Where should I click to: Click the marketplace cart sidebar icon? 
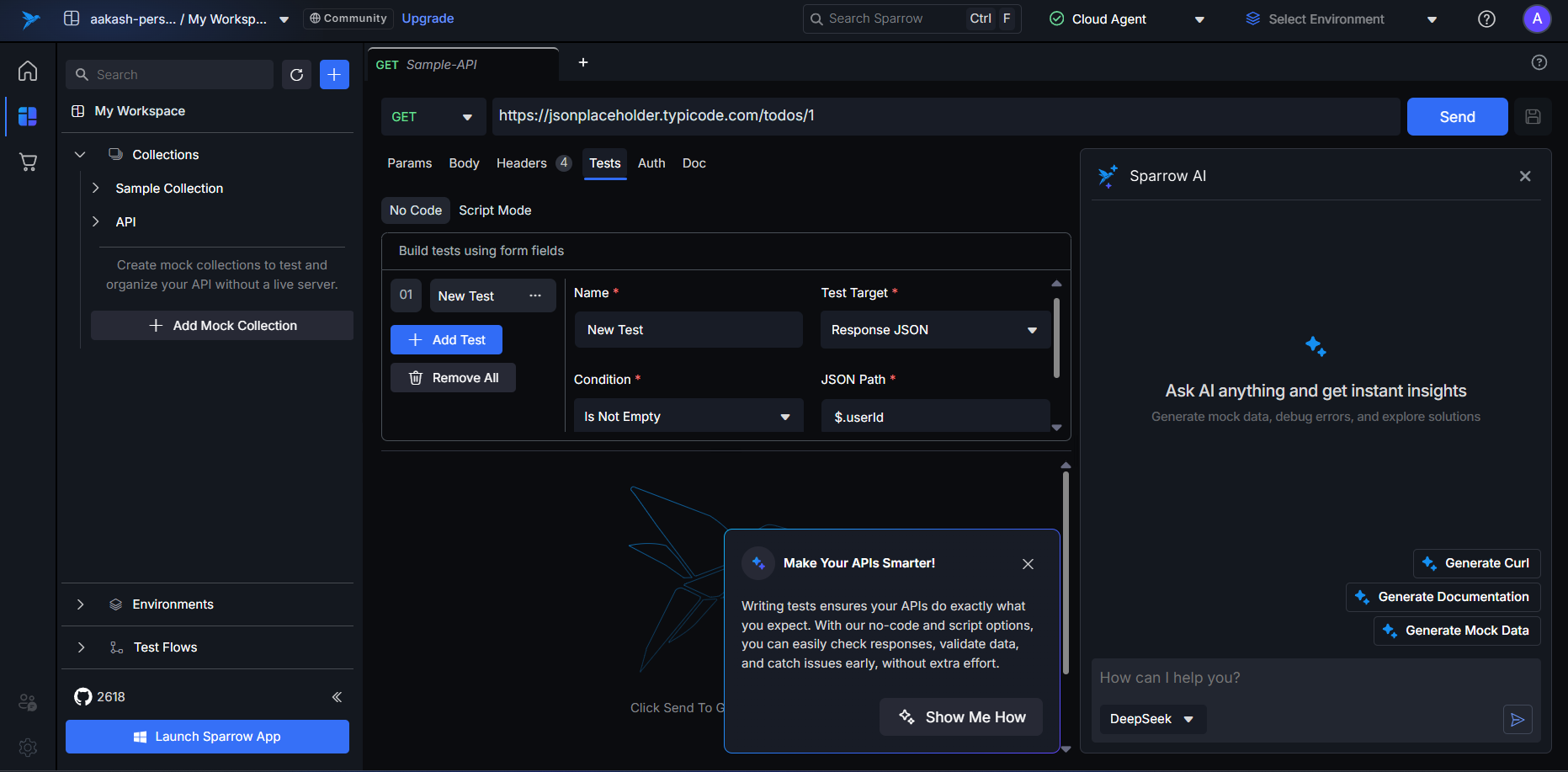[28, 162]
